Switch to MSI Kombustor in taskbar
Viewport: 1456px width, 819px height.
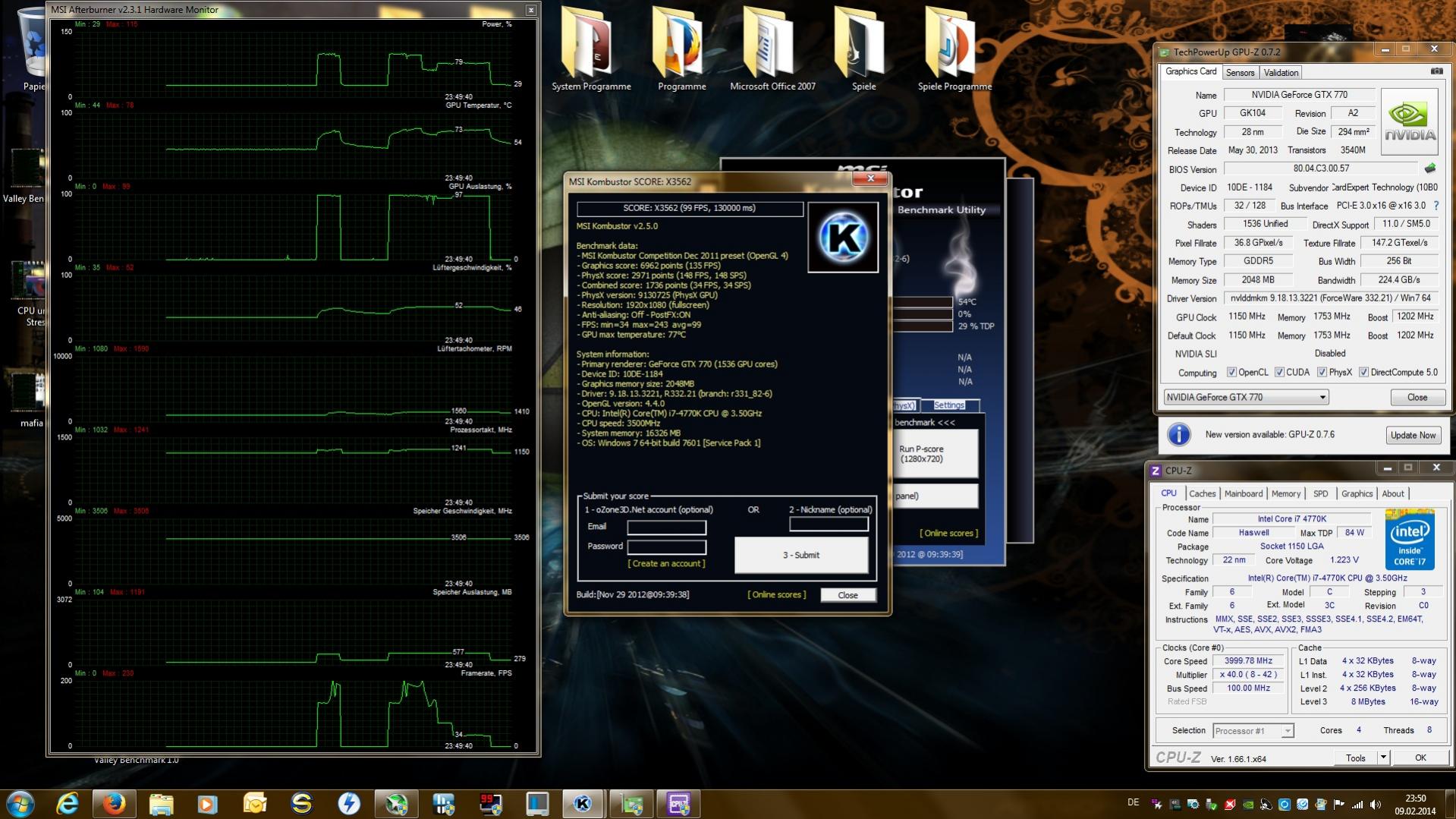tap(583, 804)
